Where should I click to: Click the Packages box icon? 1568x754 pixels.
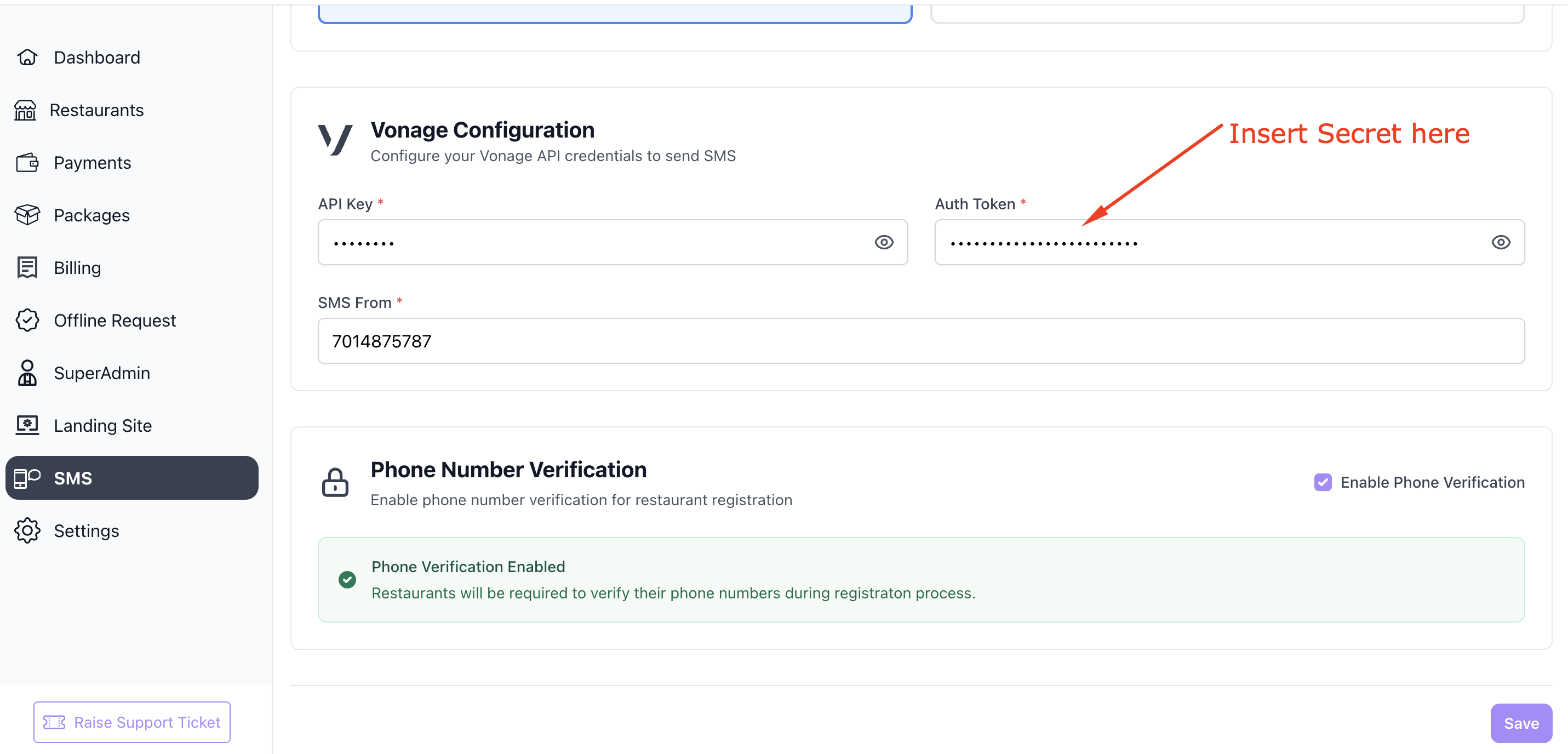click(27, 215)
